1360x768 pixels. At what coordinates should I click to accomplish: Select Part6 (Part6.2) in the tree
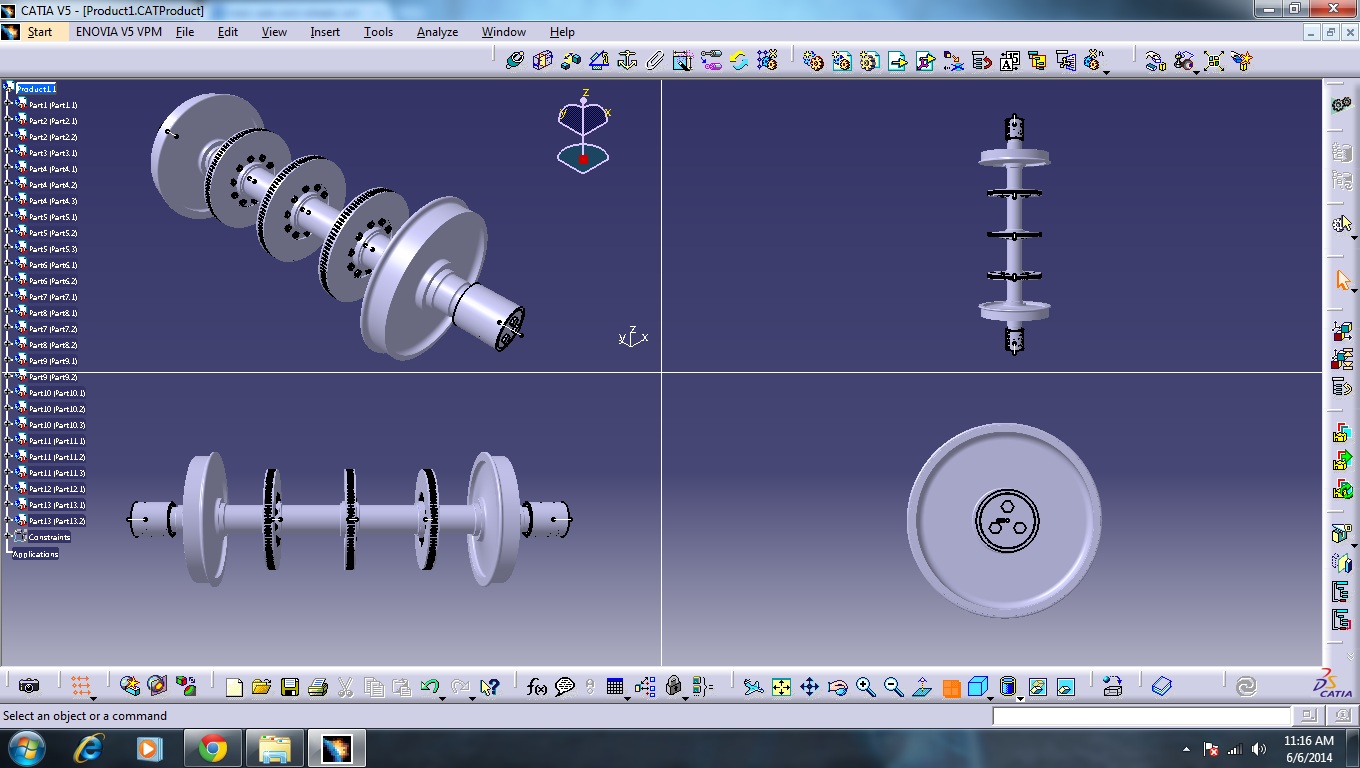pos(53,281)
